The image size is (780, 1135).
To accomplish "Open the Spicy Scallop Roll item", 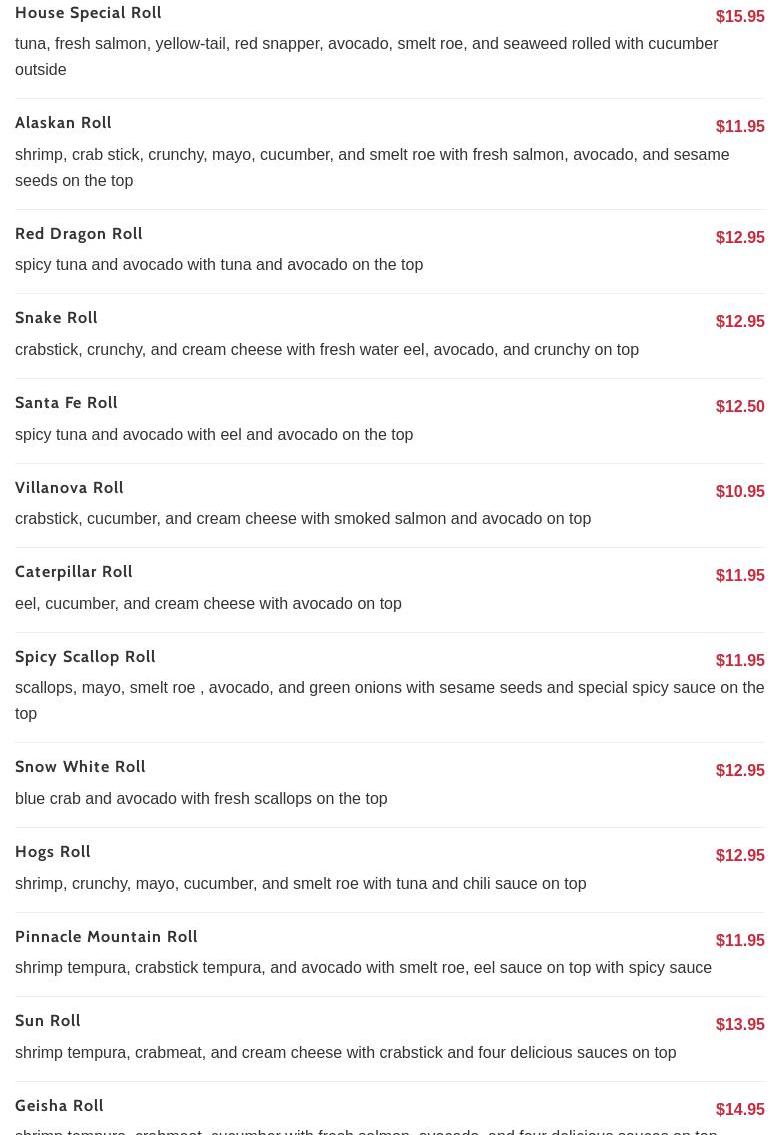I will pyautogui.click(x=85, y=657).
